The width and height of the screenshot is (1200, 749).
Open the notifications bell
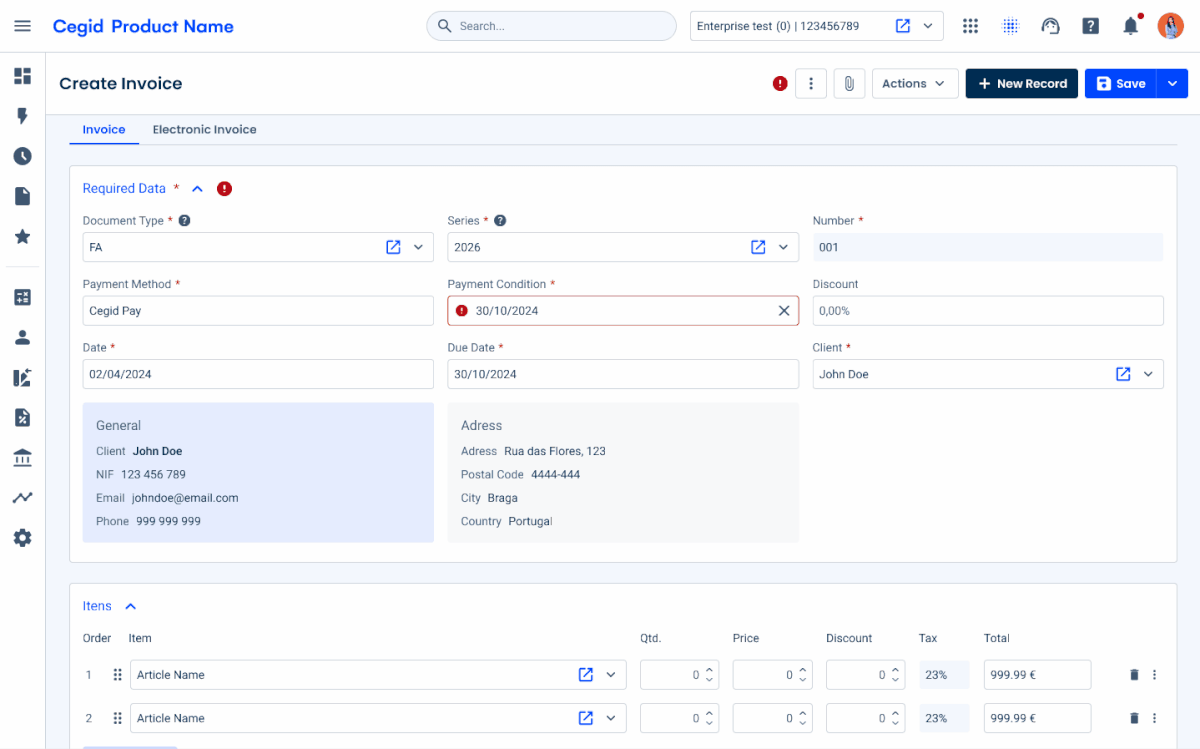click(1130, 25)
